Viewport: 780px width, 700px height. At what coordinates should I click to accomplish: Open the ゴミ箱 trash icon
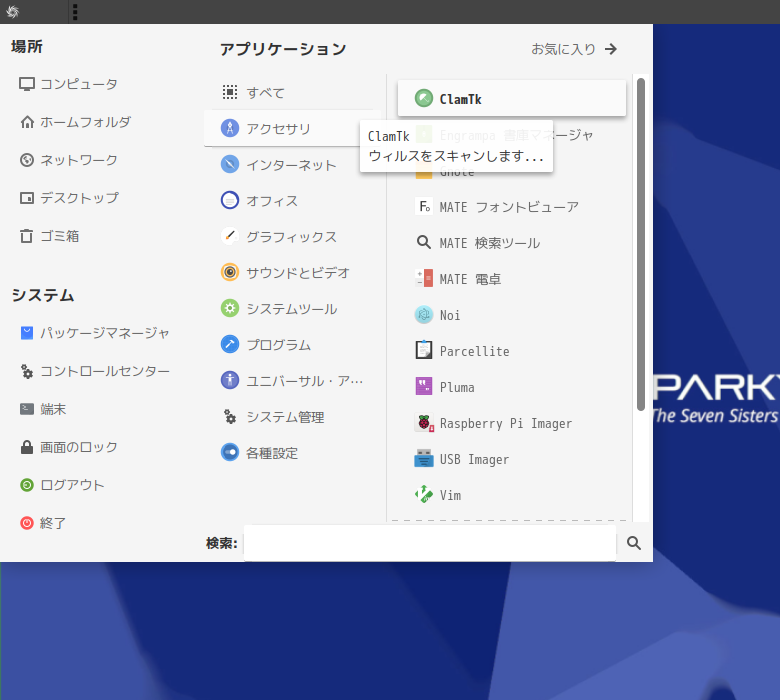27,236
